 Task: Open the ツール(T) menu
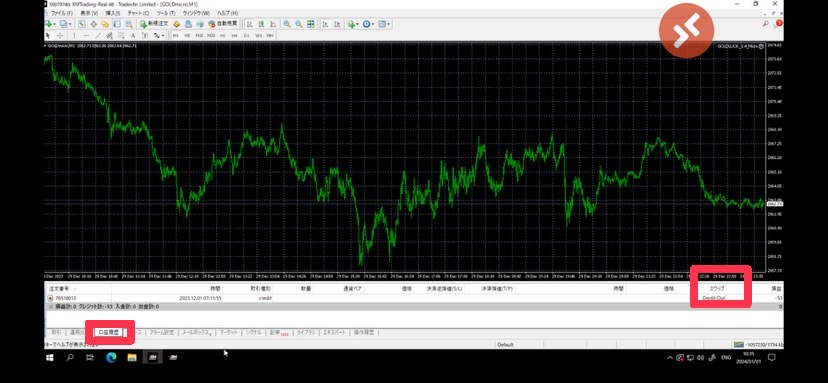pos(166,13)
